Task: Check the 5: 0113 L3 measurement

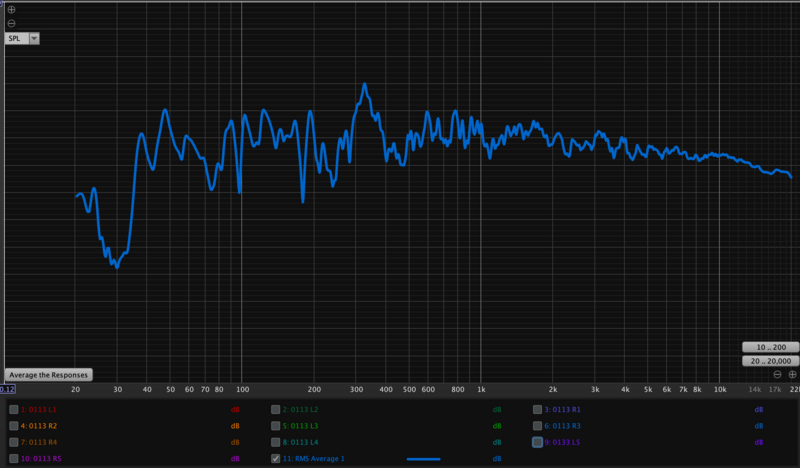Action: click(x=276, y=426)
